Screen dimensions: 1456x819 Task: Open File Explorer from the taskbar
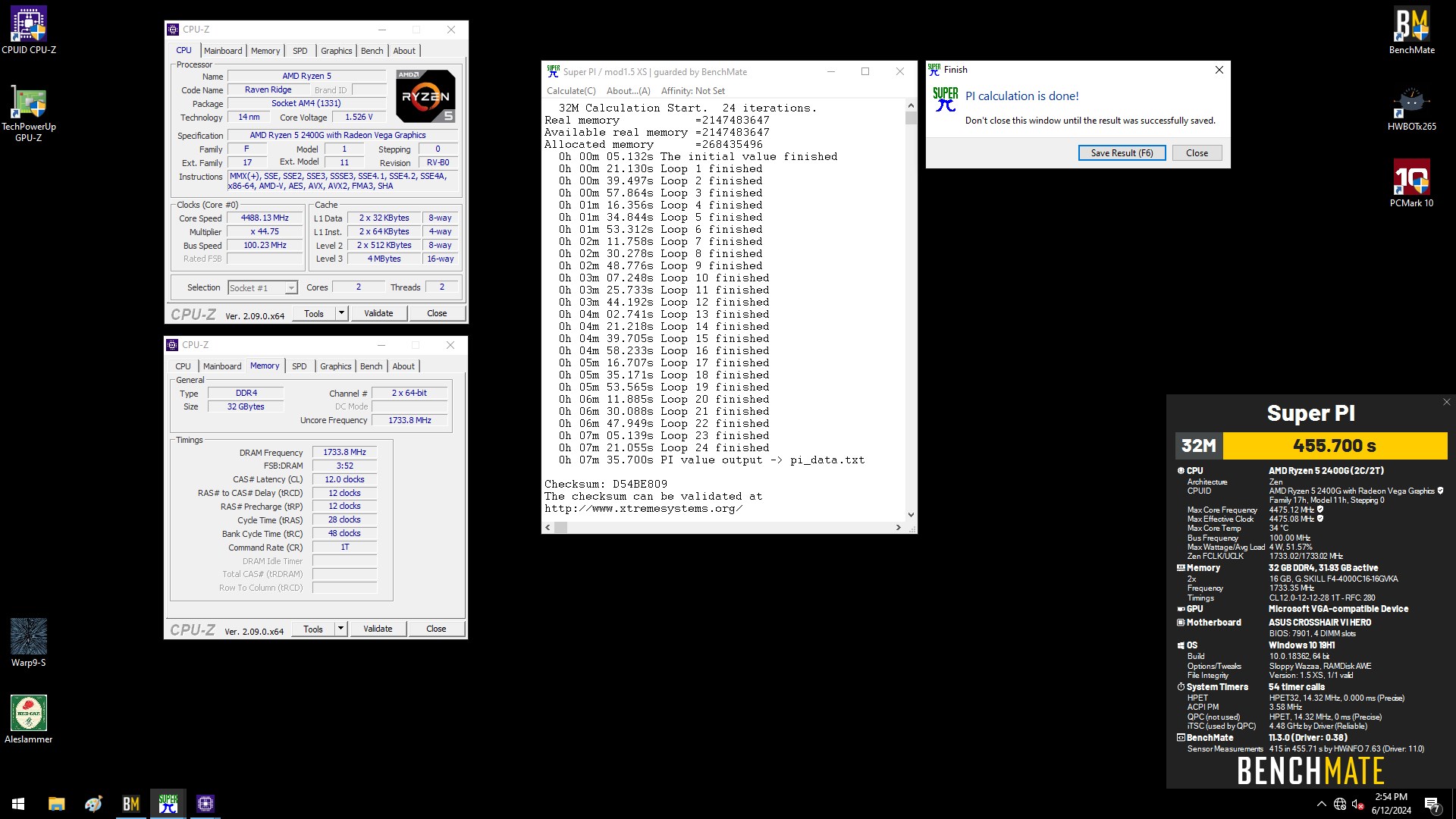pyautogui.click(x=56, y=804)
